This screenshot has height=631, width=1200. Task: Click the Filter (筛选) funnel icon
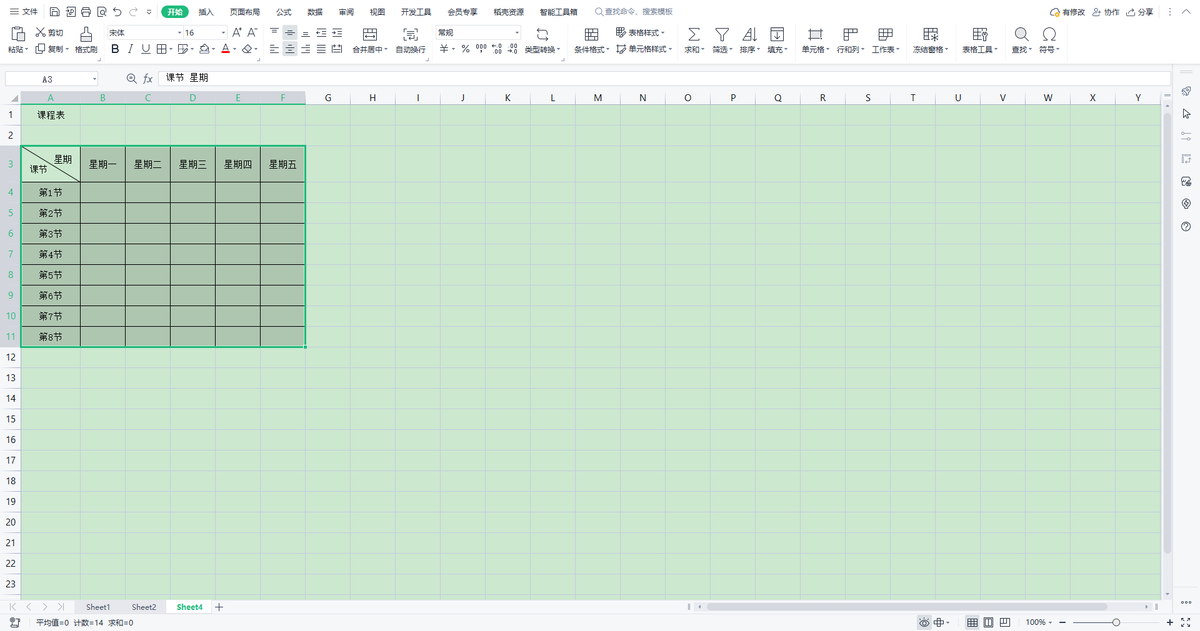(x=721, y=34)
